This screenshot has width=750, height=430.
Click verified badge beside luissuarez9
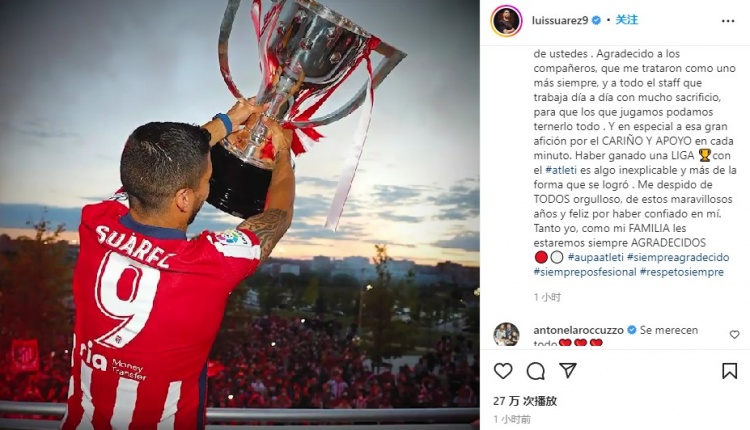(596, 21)
